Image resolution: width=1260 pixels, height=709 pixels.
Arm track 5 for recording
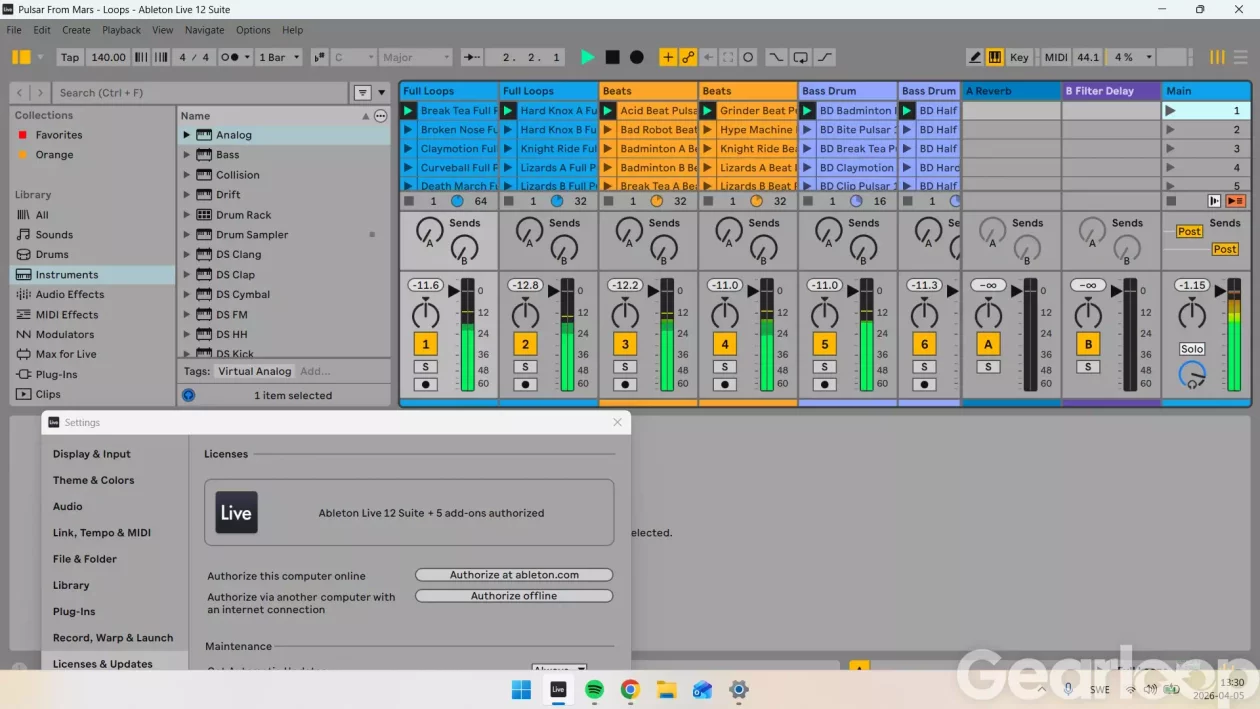(x=825, y=384)
